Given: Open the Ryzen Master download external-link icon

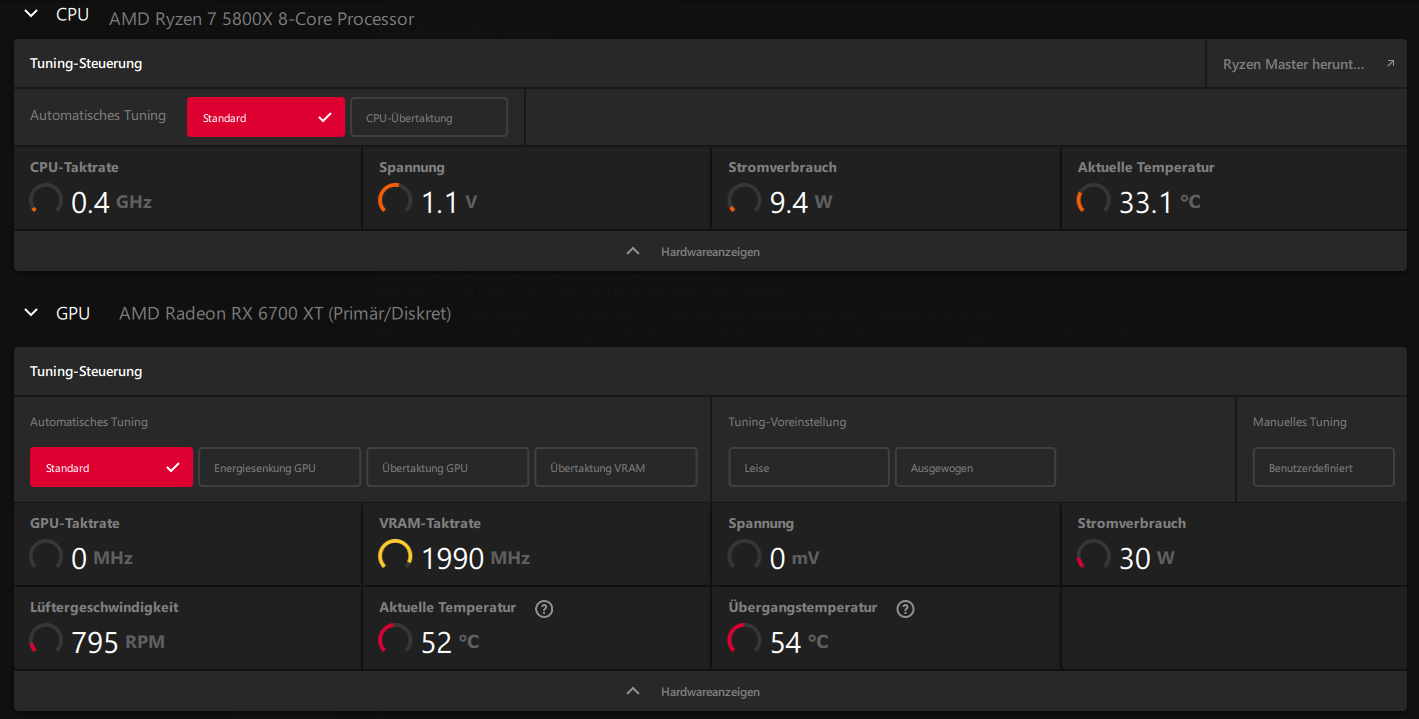Looking at the screenshot, I should [1390, 64].
